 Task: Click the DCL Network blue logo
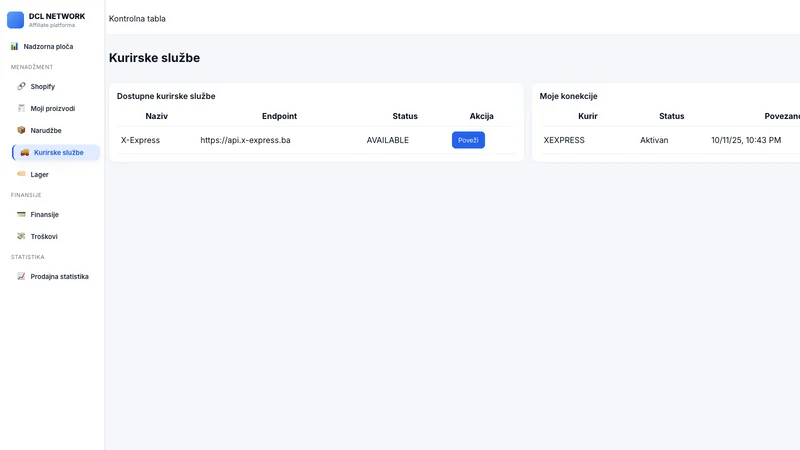pos(15,20)
